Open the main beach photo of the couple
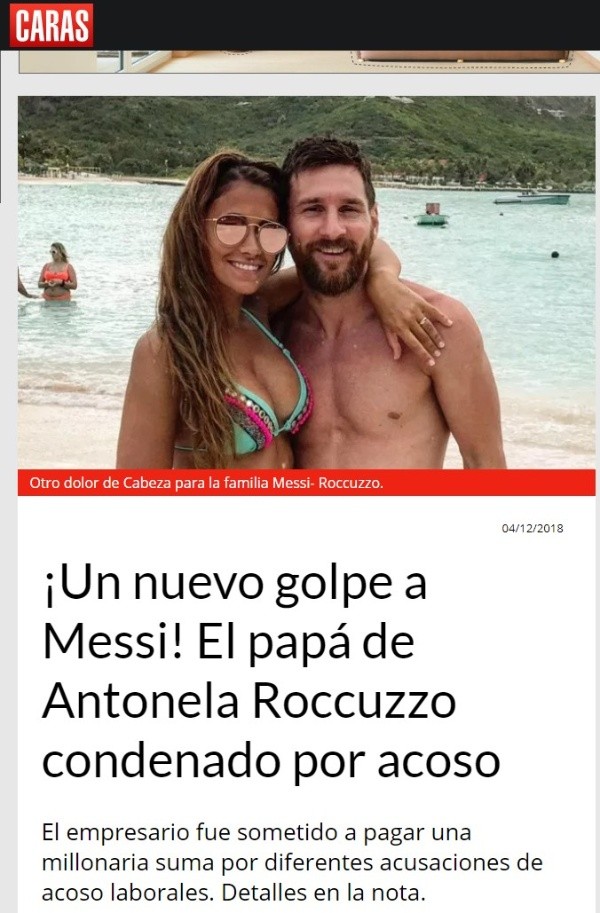This screenshot has height=913, width=600. (x=306, y=282)
